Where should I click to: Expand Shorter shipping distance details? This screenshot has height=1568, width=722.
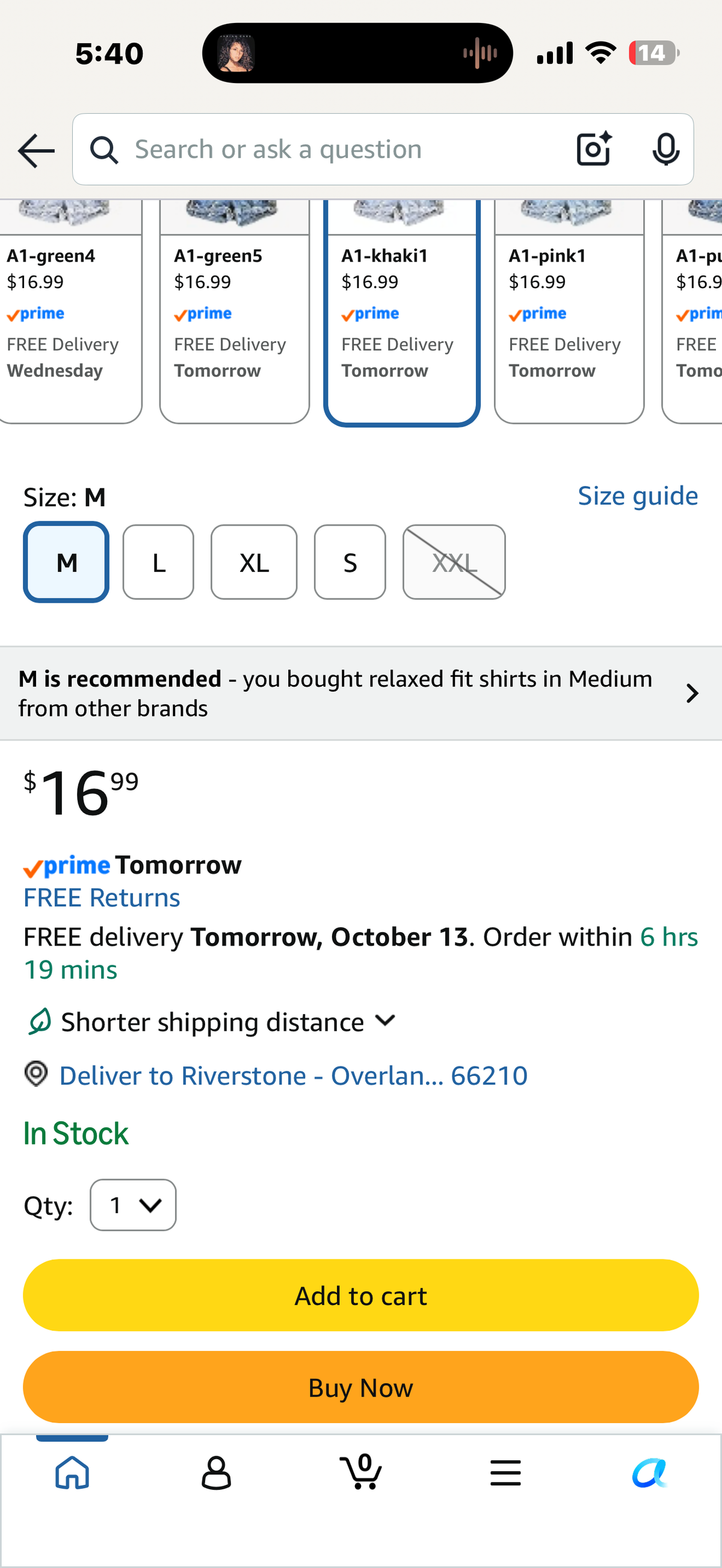pos(212,1022)
